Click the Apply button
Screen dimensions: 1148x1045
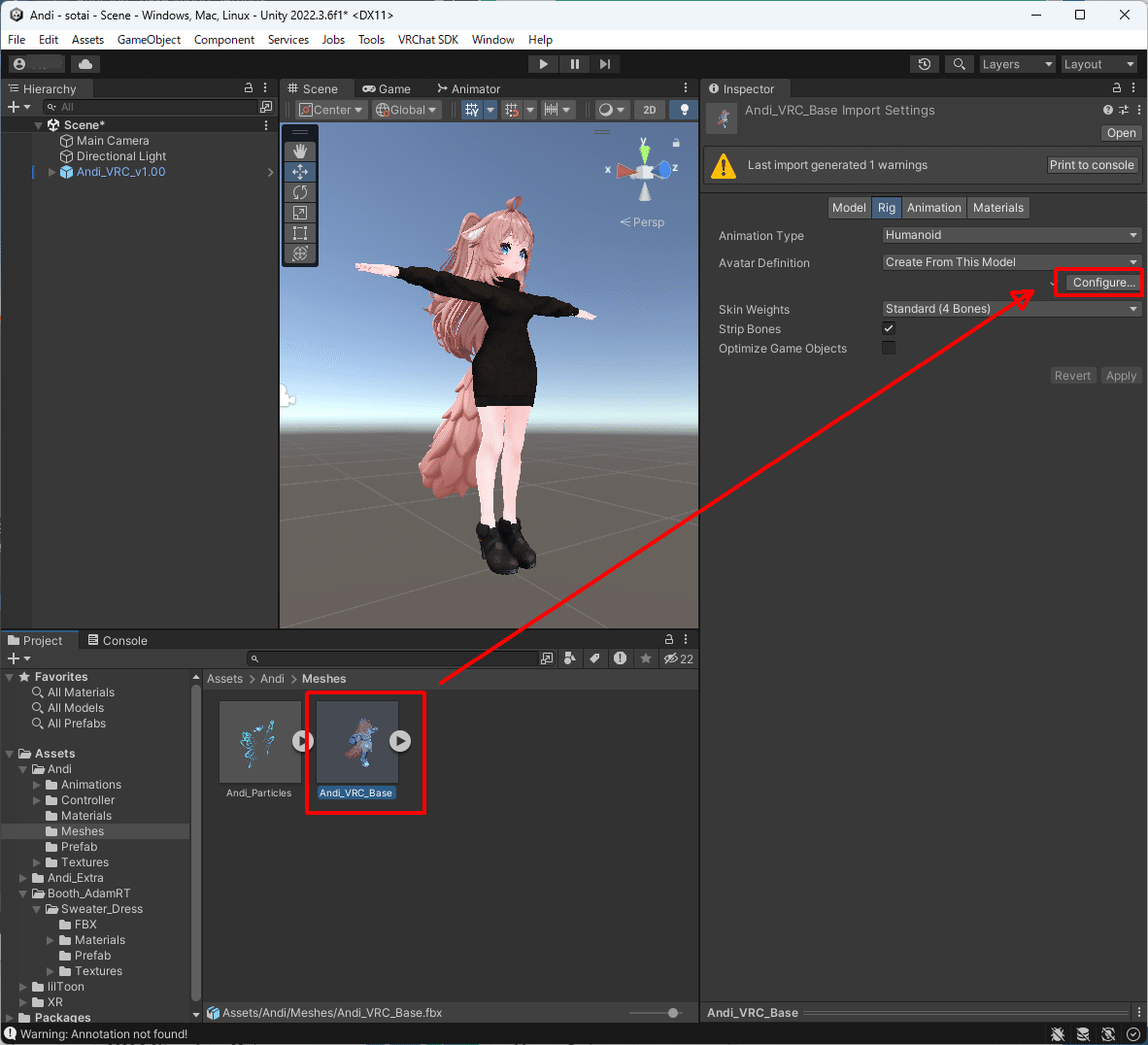1120,376
